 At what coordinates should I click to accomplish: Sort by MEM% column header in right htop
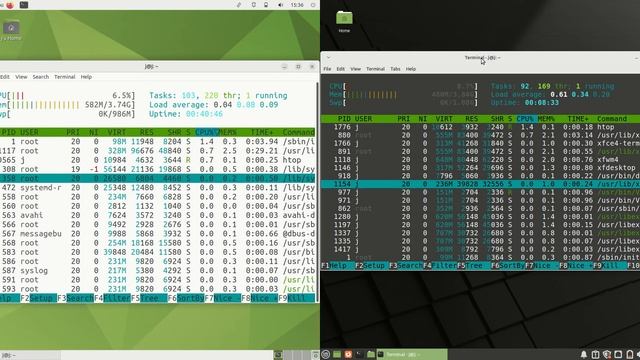546,119
